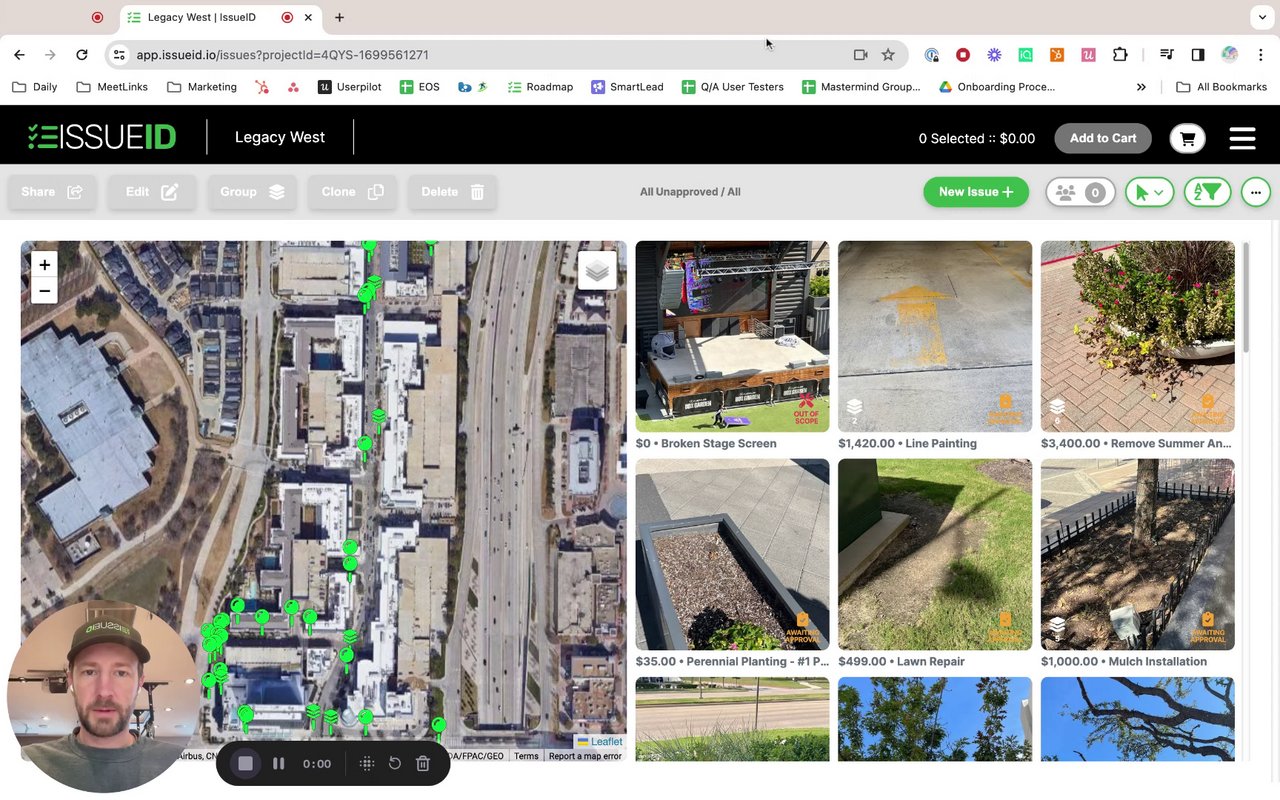Switch to the Legacy West IssueID tab
This screenshot has width=1280, height=800.
(x=220, y=17)
